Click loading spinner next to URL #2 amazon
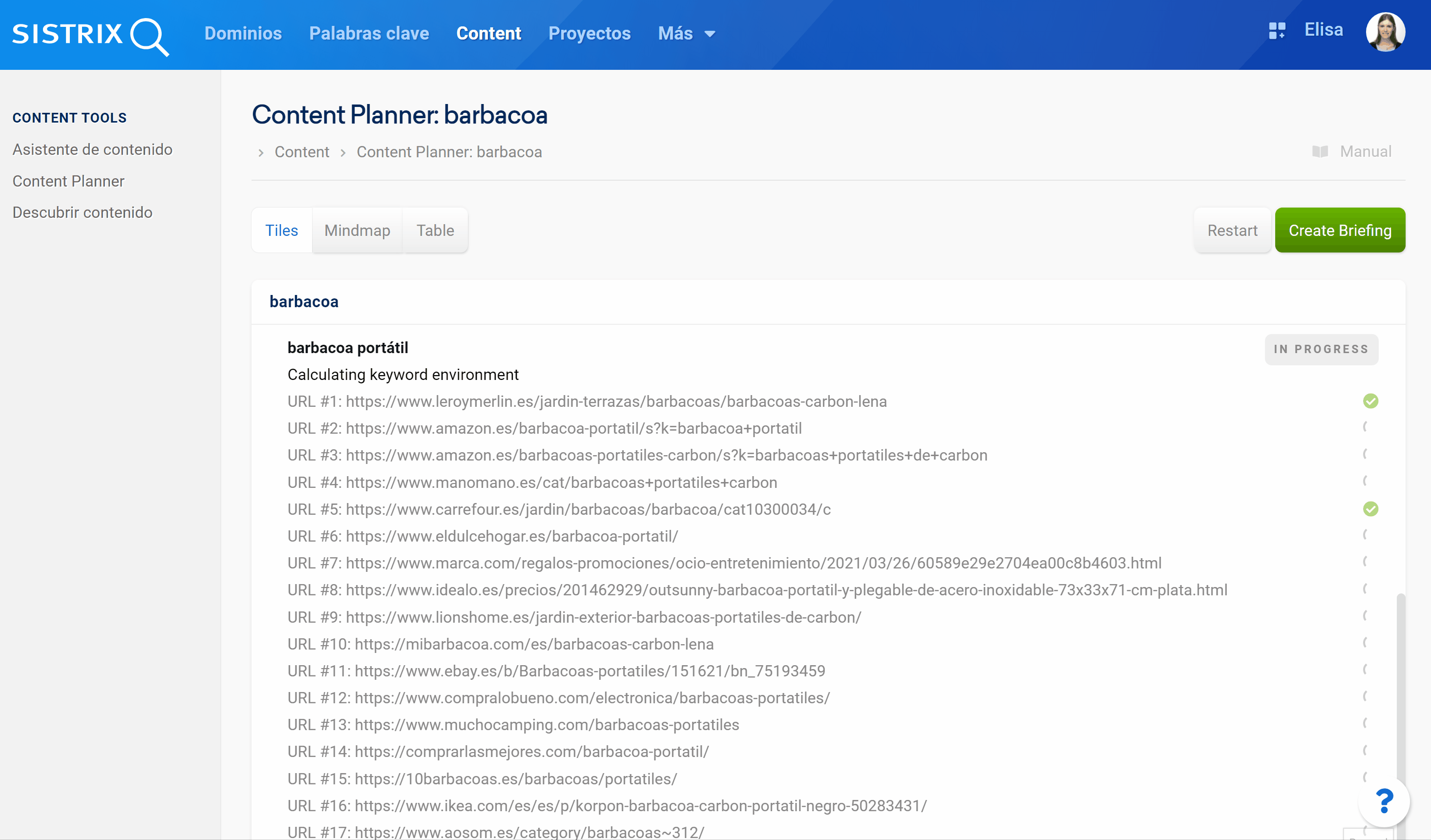 point(1365,427)
